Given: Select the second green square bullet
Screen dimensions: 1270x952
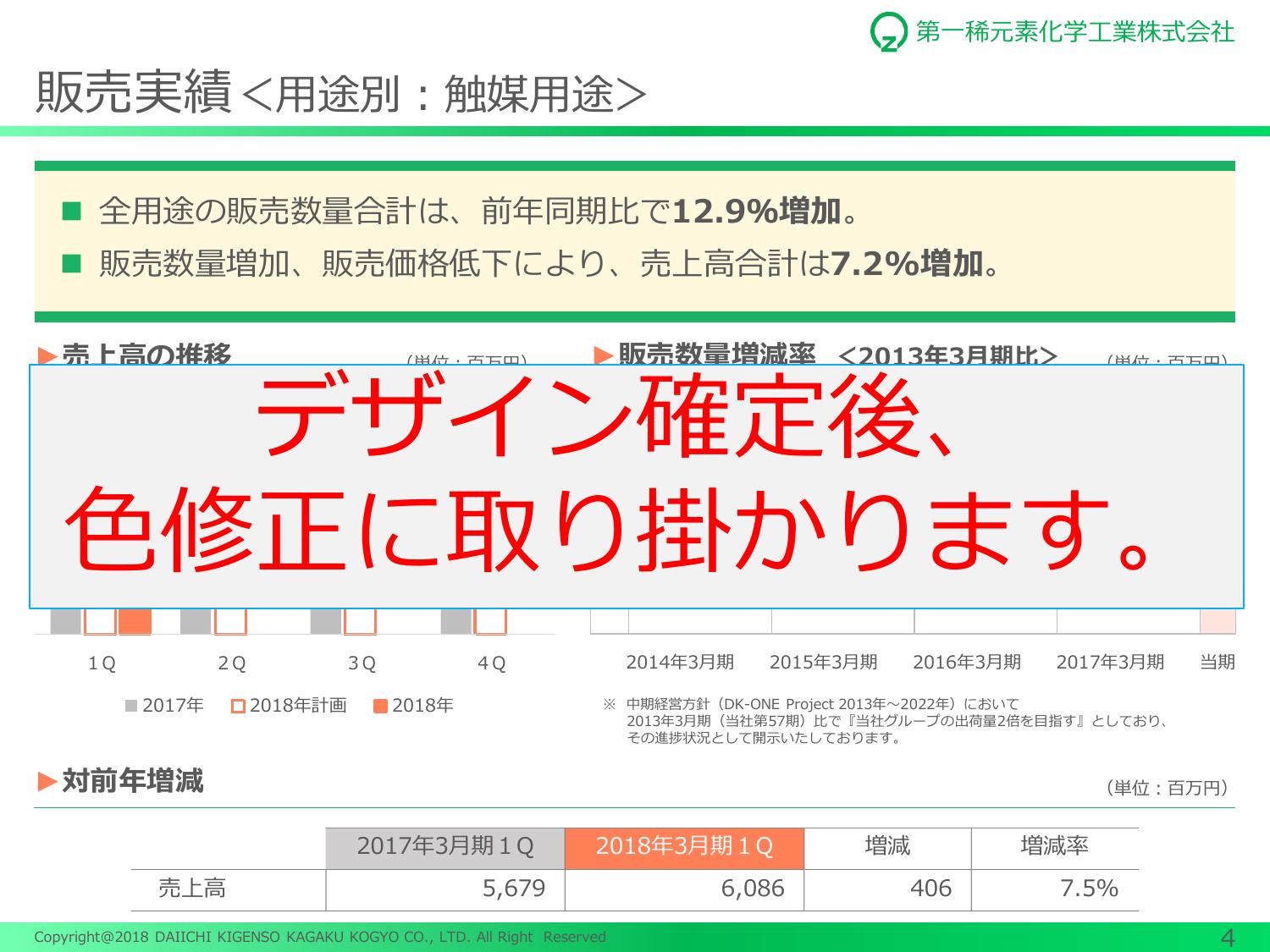Looking at the screenshot, I should [x=71, y=265].
